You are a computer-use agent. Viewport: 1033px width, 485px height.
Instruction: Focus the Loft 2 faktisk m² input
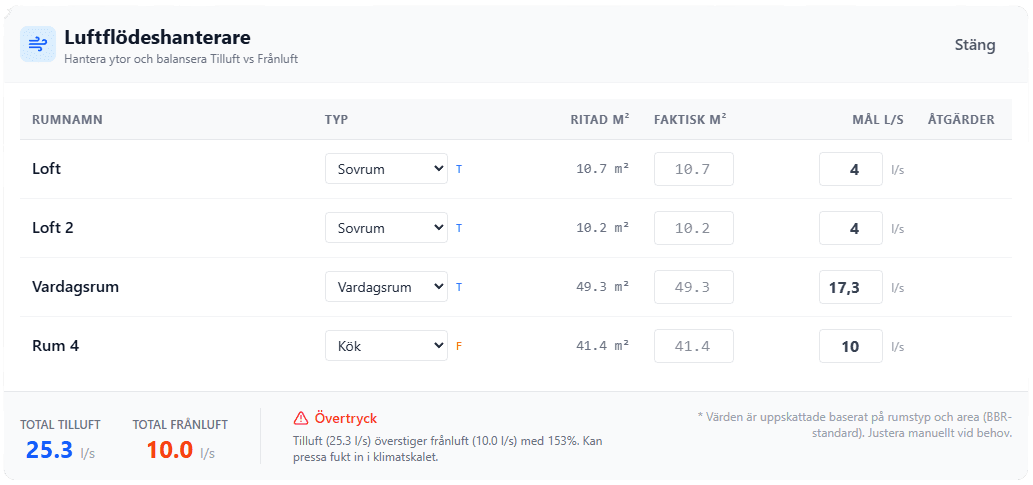tap(693, 228)
